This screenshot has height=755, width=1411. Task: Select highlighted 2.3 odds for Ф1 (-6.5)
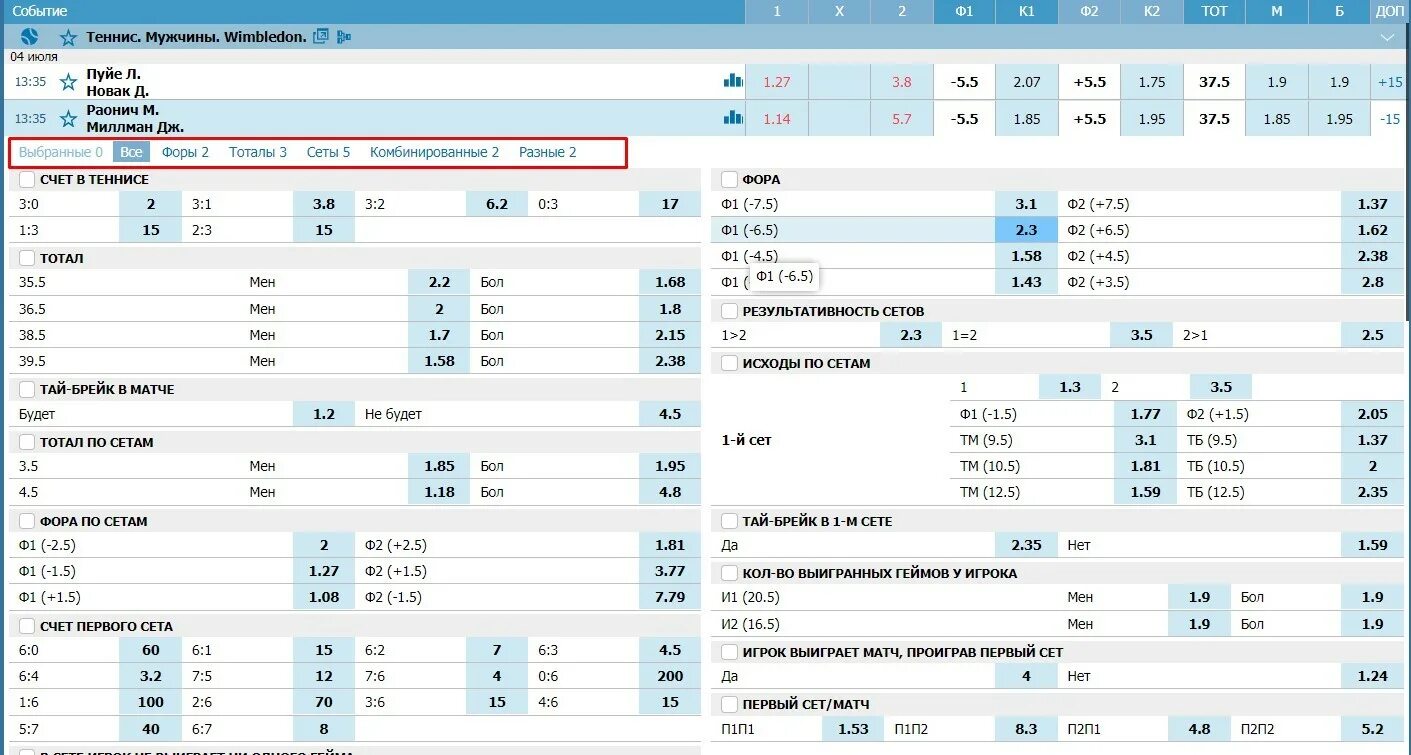point(1026,230)
